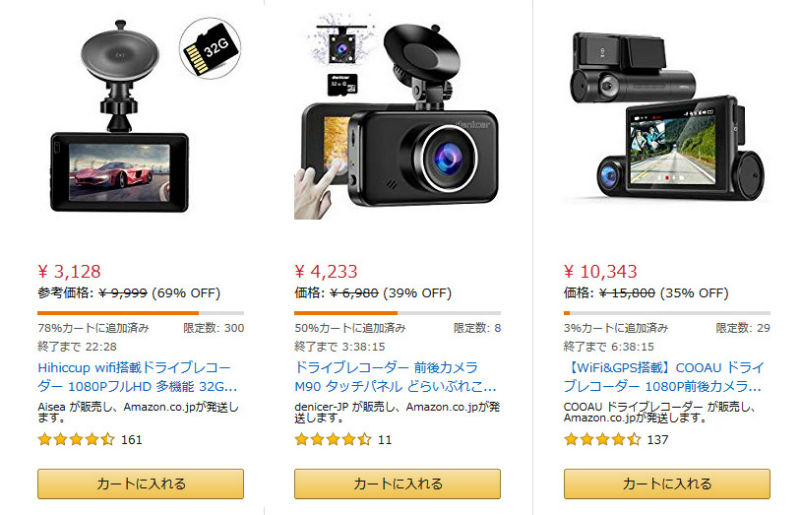Viewport: 800px width, 515px height.
Task: Click the ¥ 10,343 deal price
Action: pos(601,272)
